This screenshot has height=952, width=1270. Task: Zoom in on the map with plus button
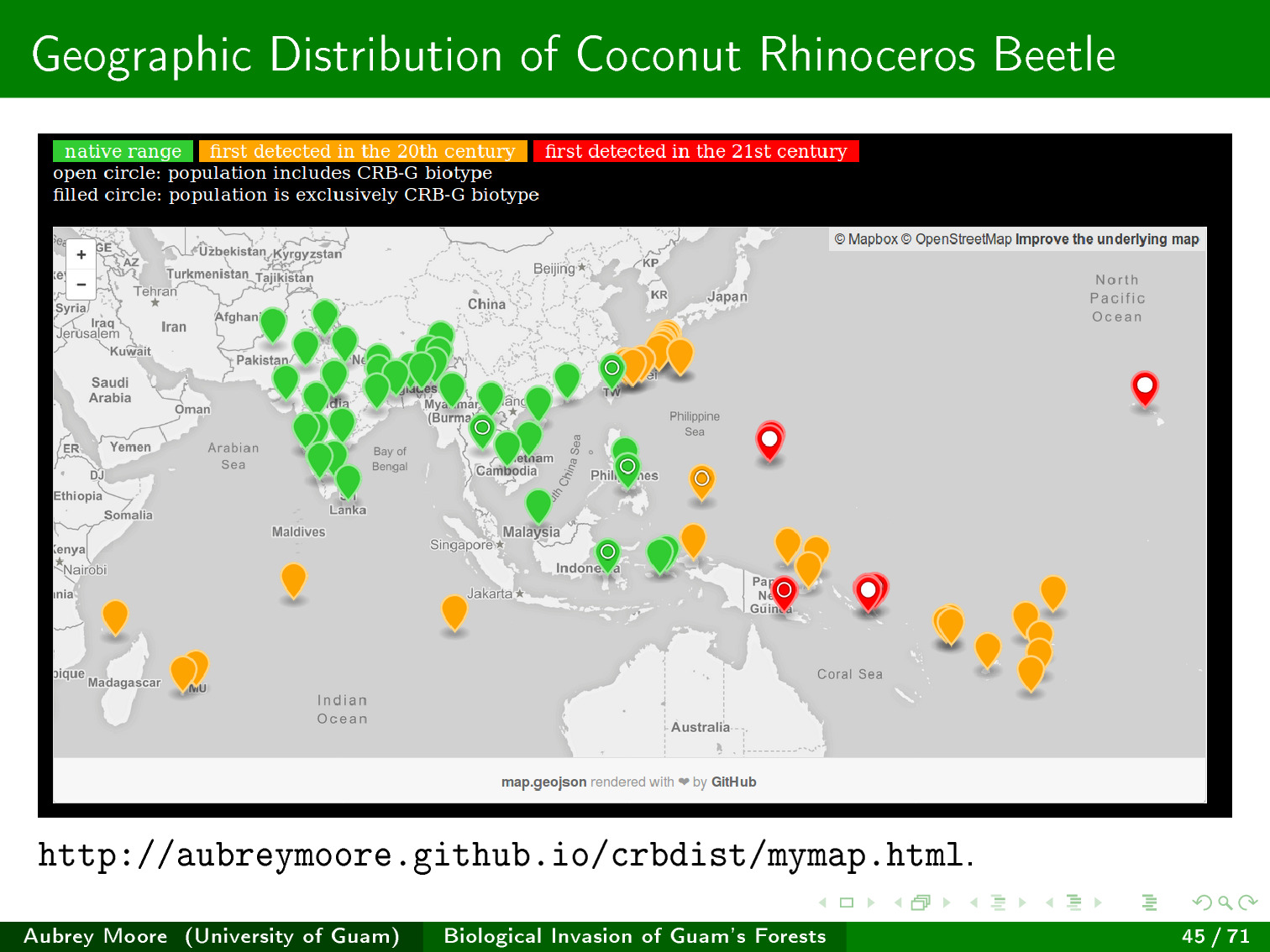pyautogui.click(x=81, y=255)
